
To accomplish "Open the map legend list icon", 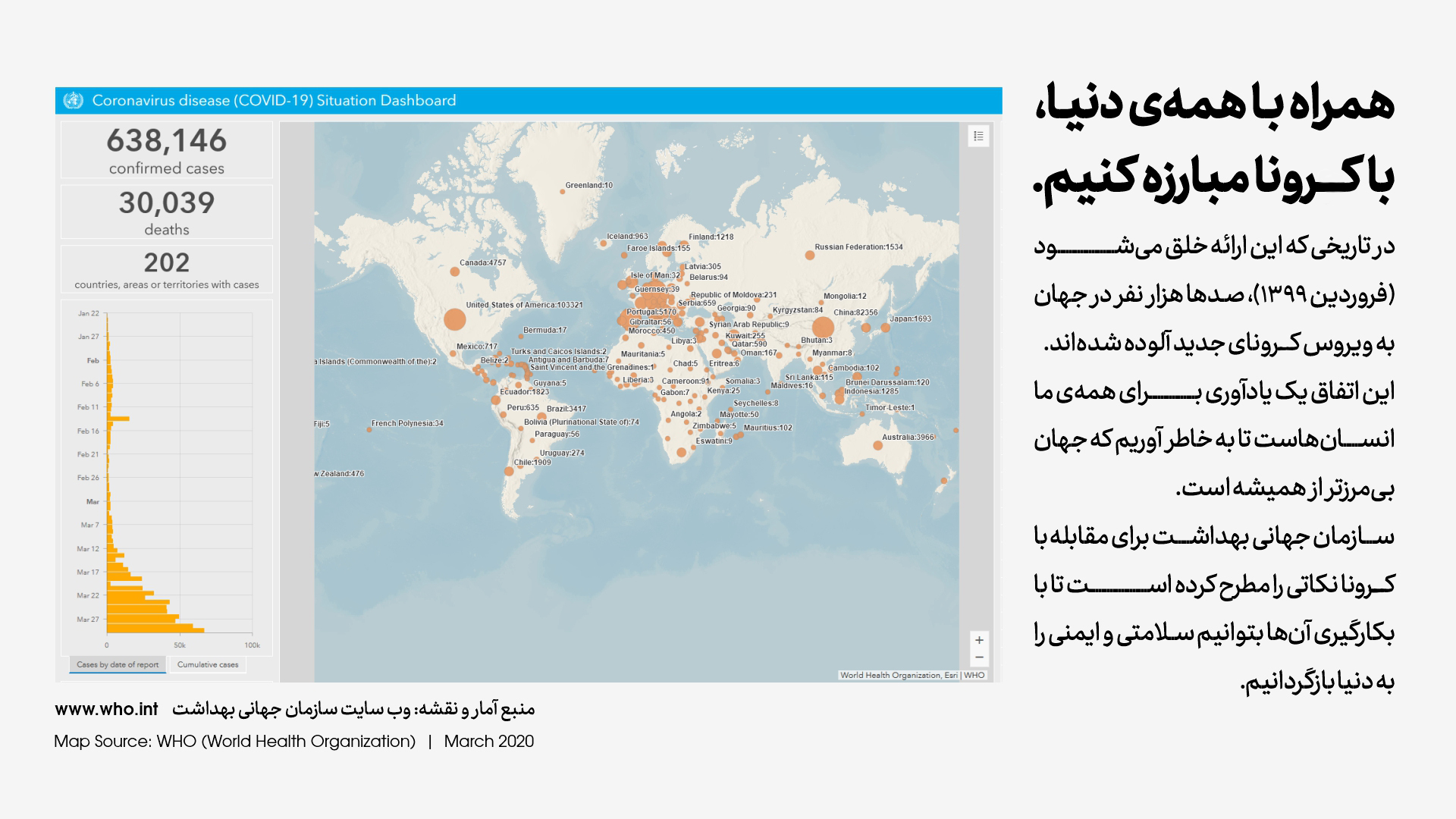I will point(978,136).
